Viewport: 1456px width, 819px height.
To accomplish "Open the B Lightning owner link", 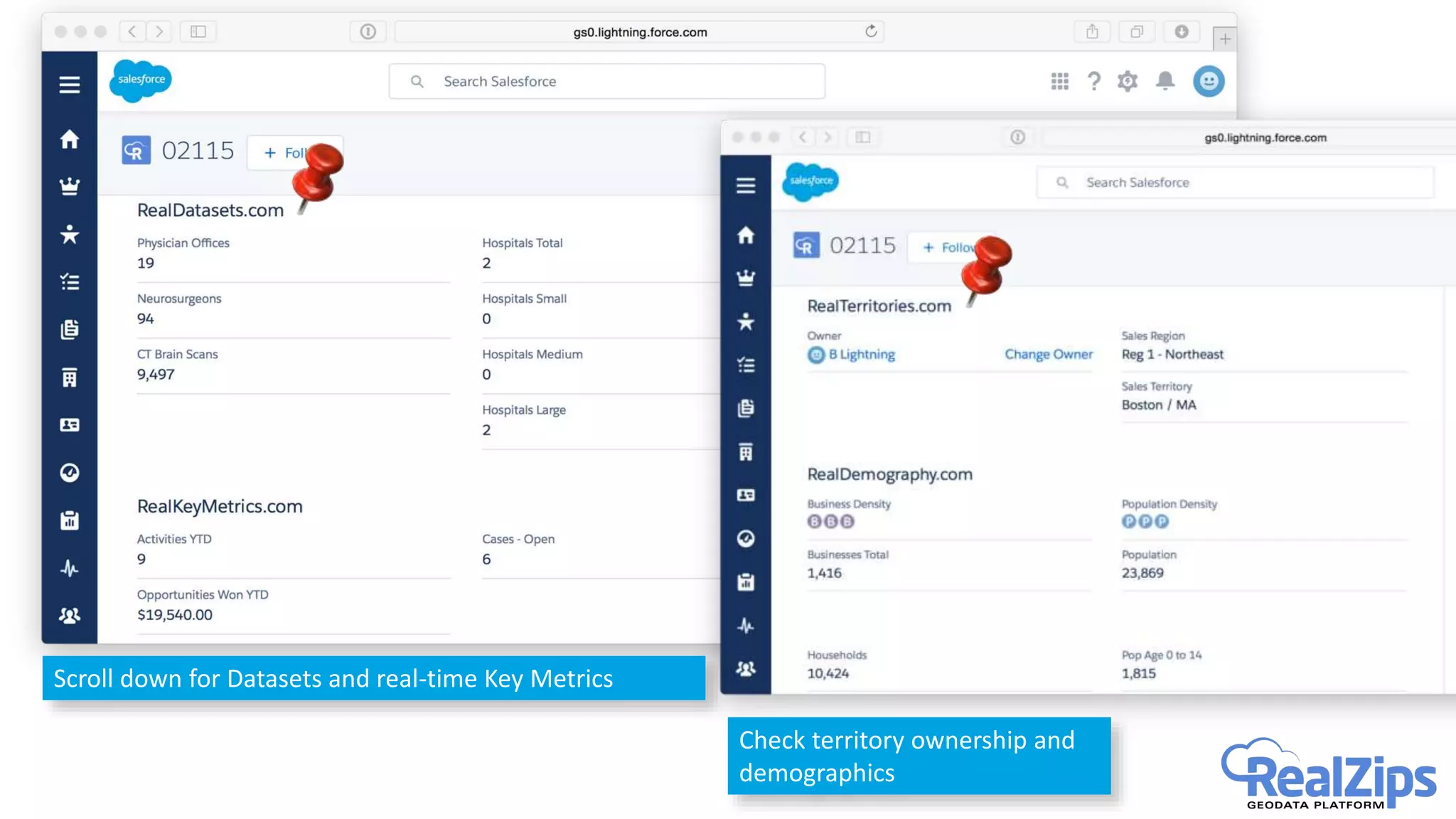I will (861, 354).
